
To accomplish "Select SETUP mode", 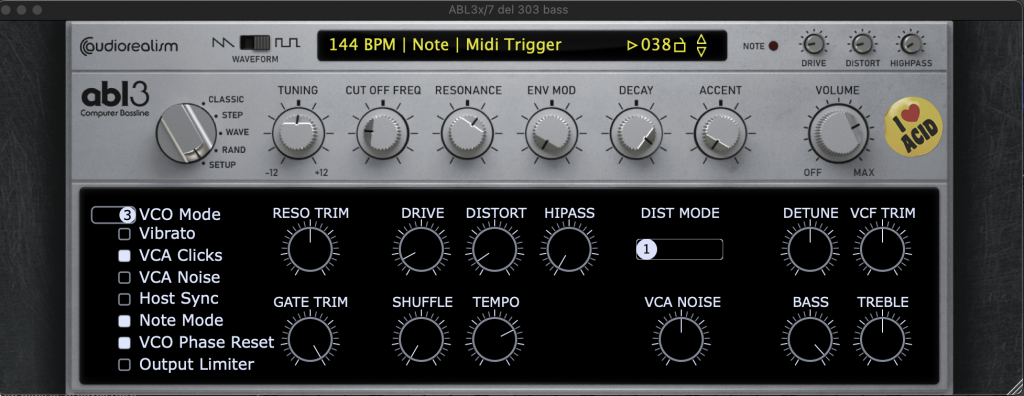I will 222,165.
